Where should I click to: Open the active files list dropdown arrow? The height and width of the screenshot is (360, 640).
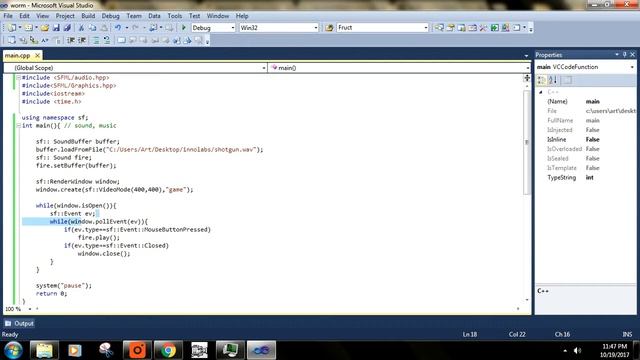click(526, 56)
